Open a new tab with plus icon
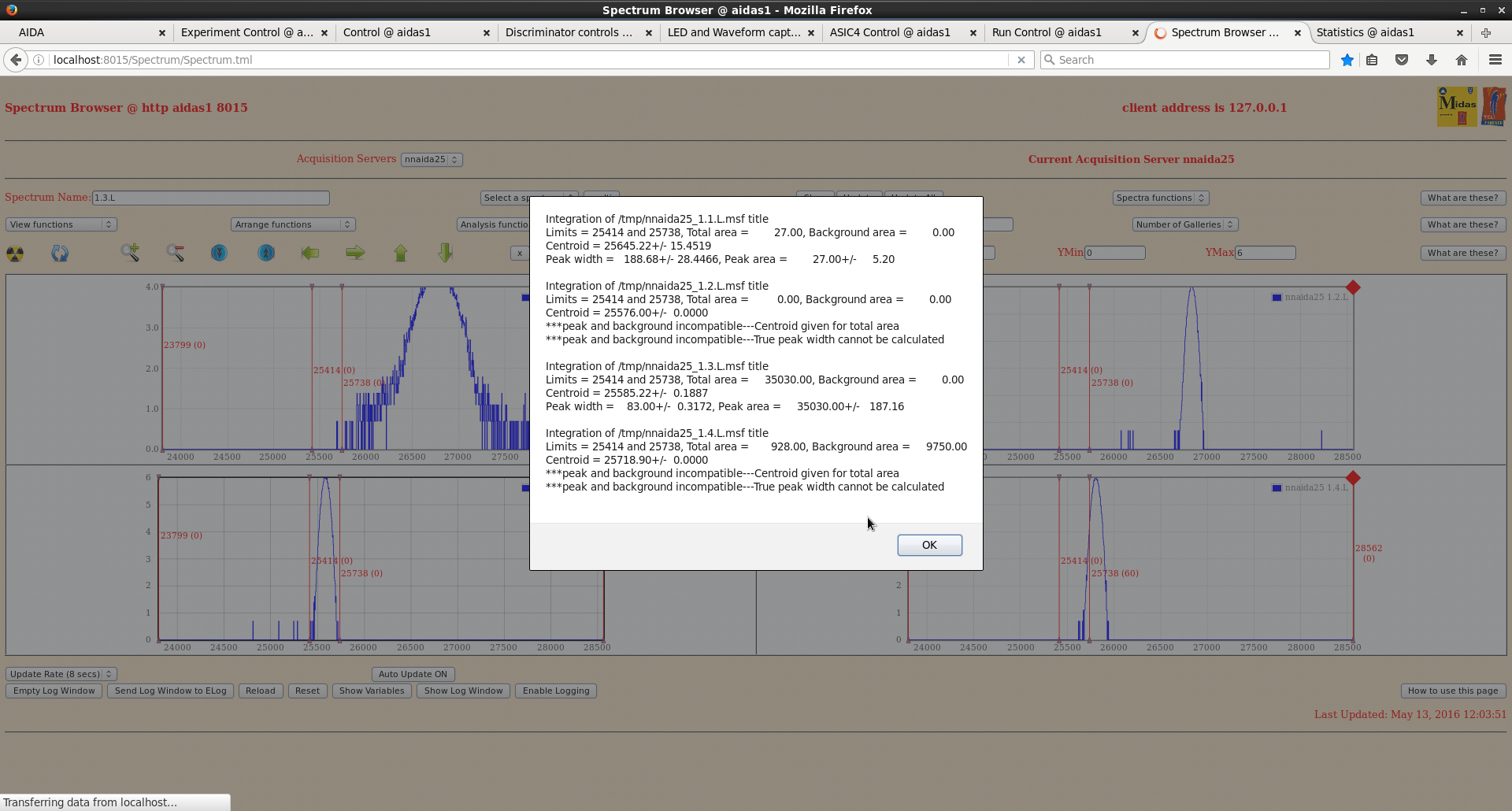This screenshot has height=811, width=1512. click(x=1486, y=32)
